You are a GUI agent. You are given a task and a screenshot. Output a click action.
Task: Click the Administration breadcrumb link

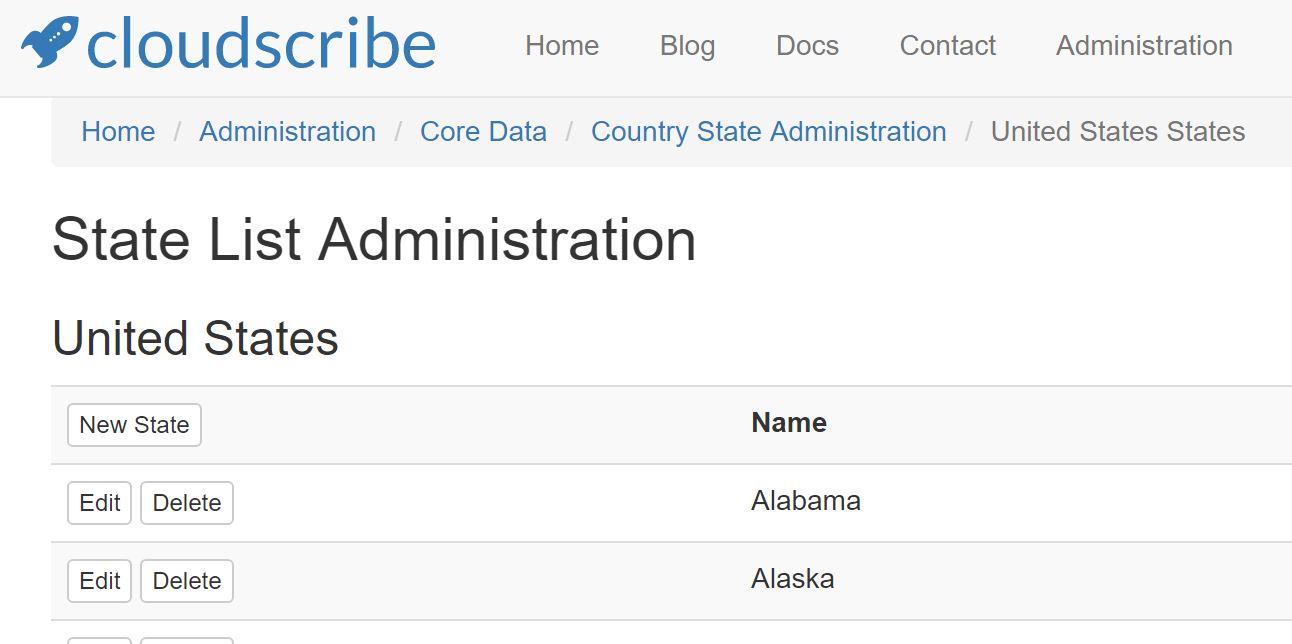(287, 132)
